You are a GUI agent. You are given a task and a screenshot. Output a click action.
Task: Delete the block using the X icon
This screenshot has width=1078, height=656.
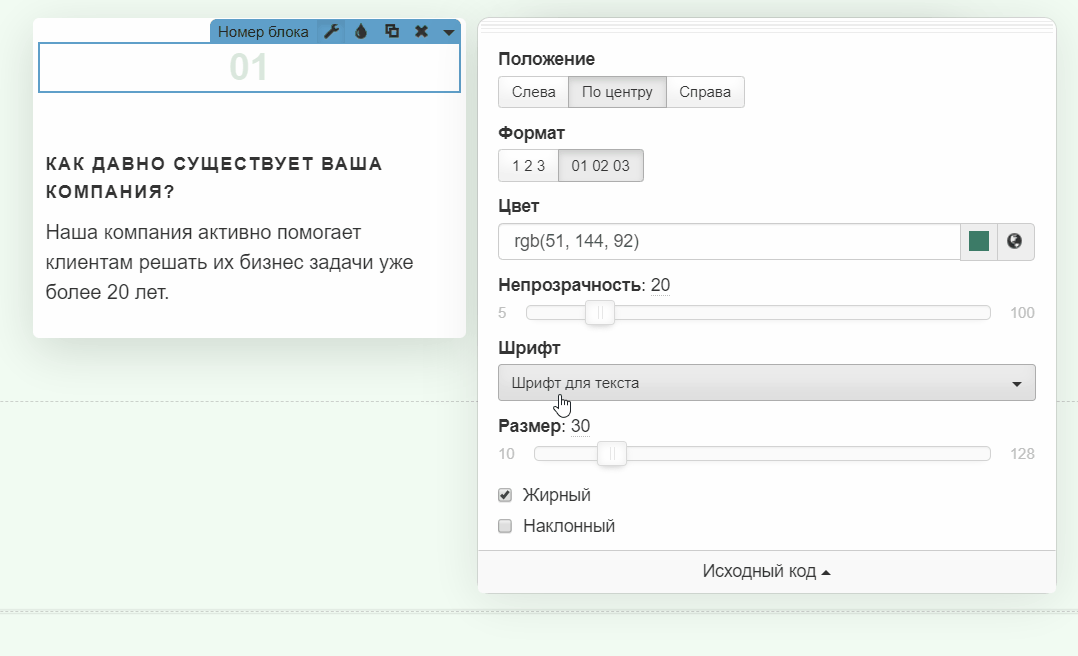(421, 31)
